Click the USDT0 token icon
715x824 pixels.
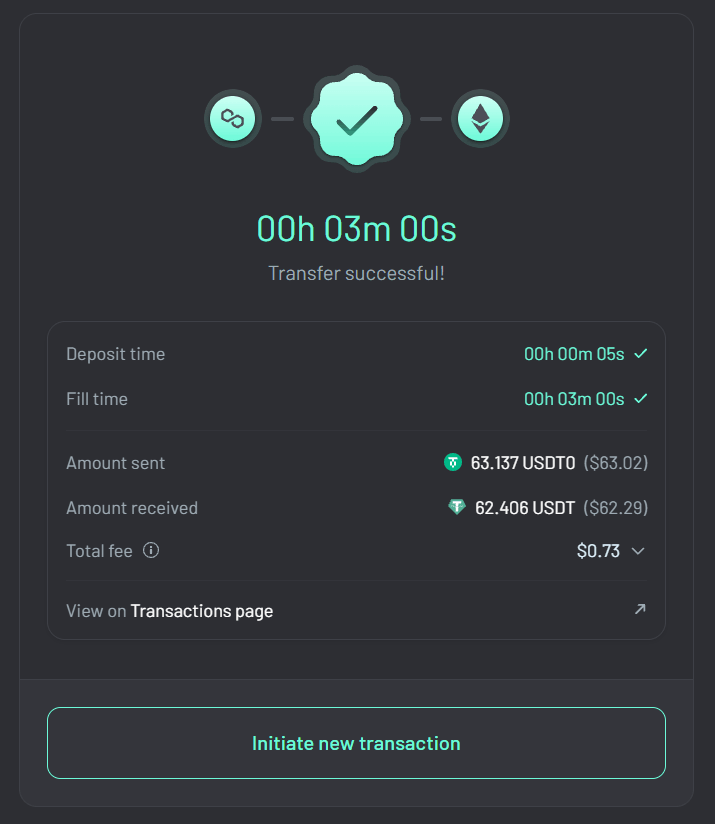(x=453, y=462)
